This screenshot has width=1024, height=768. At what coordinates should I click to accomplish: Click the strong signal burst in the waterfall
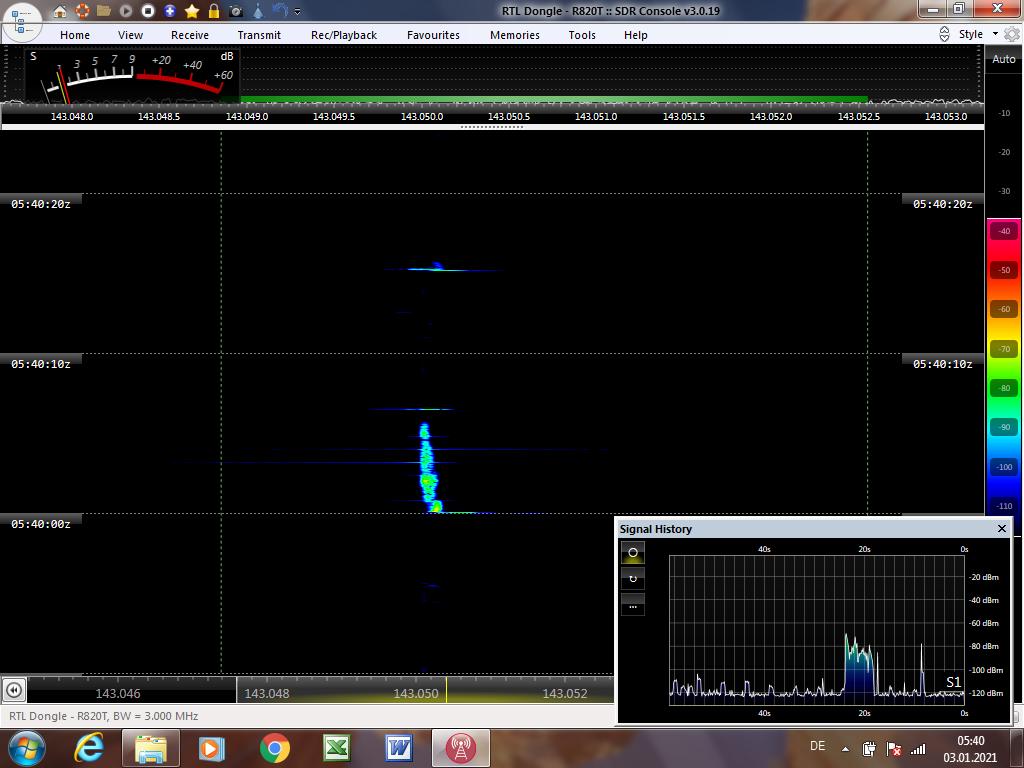tap(428, 467)
